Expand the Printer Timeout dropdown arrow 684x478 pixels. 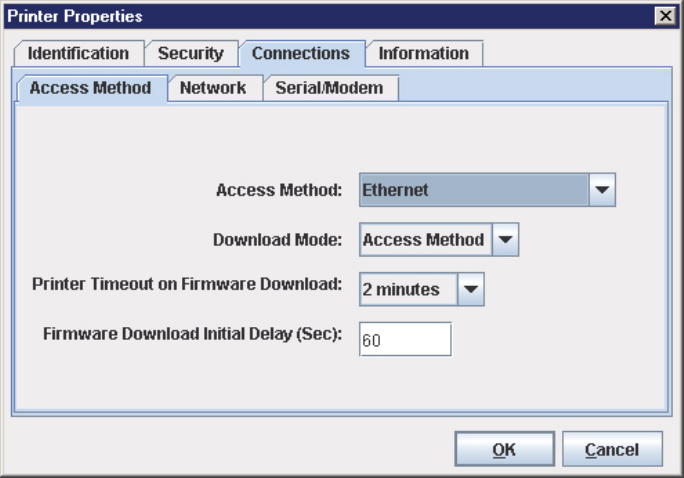click(471, 290)
